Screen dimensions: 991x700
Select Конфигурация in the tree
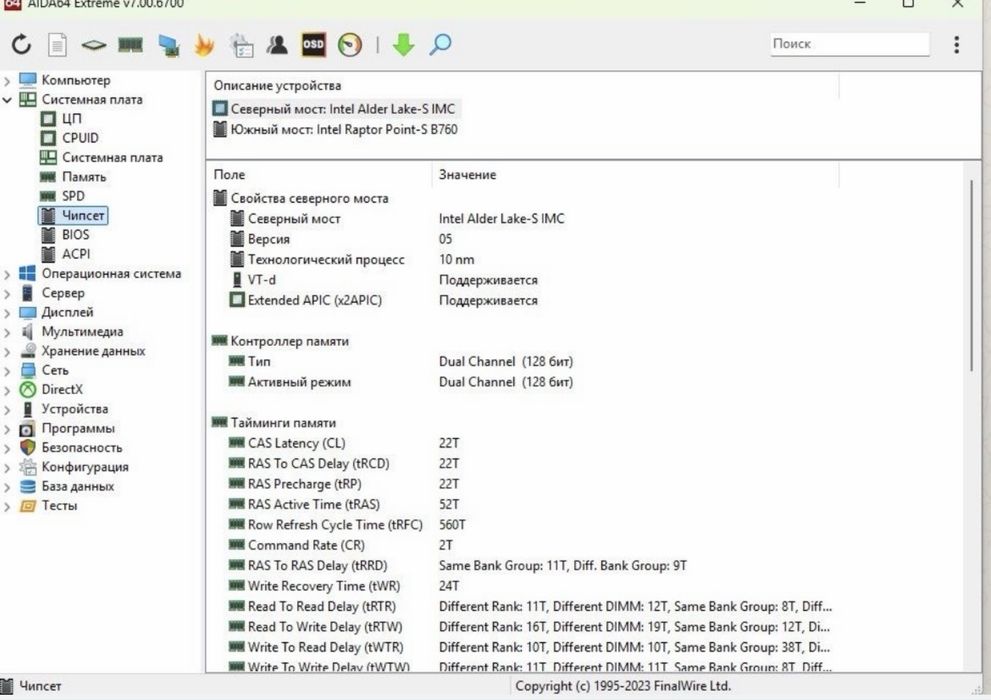85,467
